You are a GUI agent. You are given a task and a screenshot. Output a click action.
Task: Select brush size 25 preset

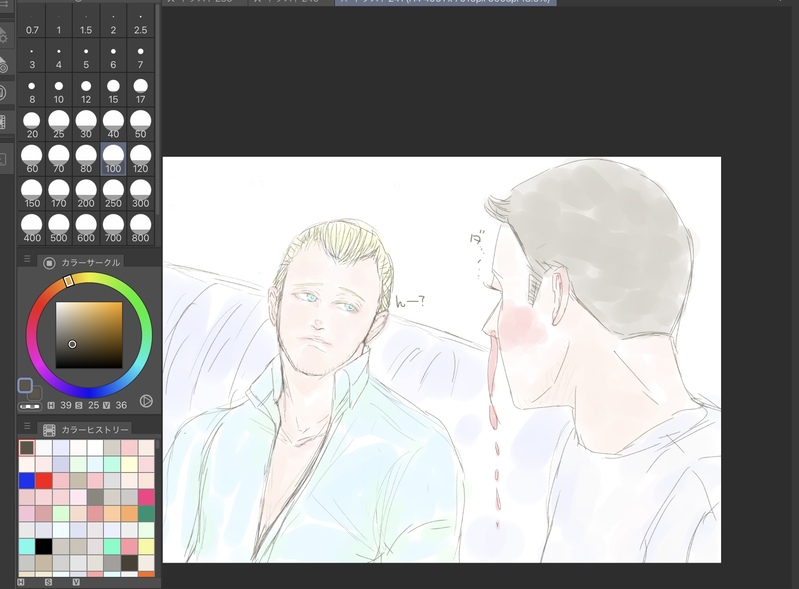point(59,125)
